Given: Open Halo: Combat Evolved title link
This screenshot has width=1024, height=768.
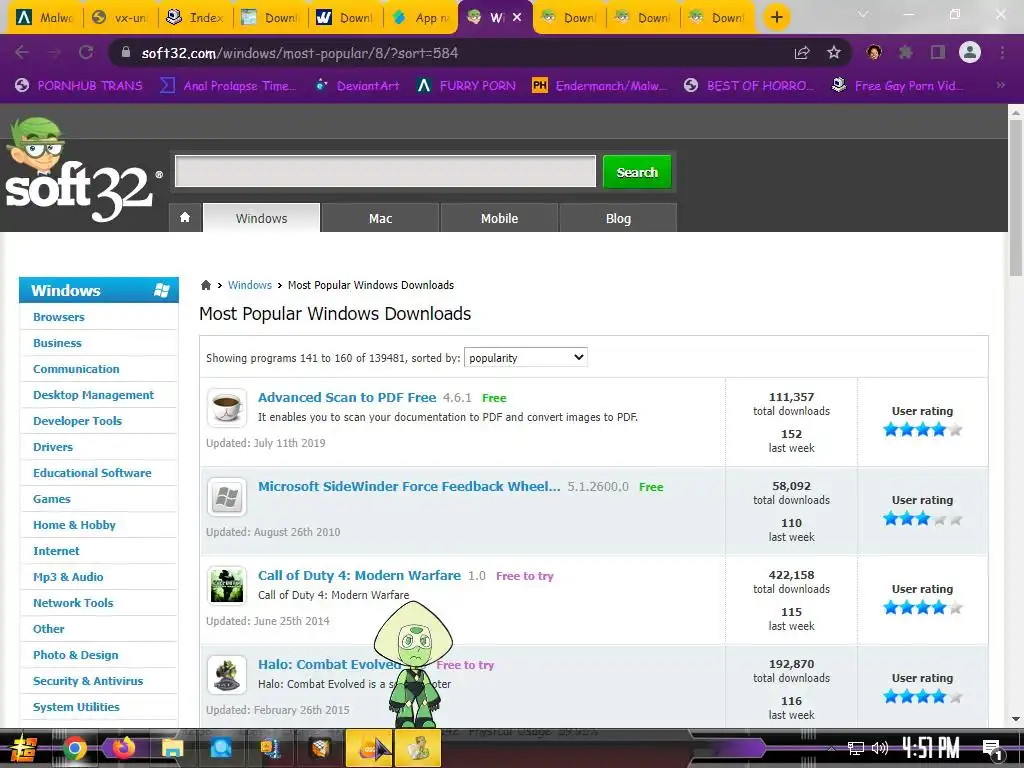Looking at the screenshot, I should tap(330, 664).
